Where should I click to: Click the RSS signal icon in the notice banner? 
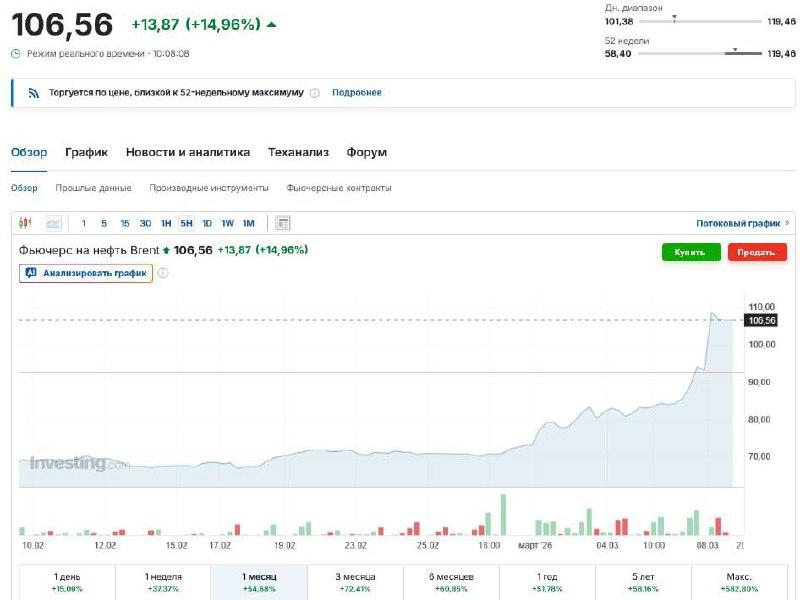pyautogui.click(x=33, y=93)
